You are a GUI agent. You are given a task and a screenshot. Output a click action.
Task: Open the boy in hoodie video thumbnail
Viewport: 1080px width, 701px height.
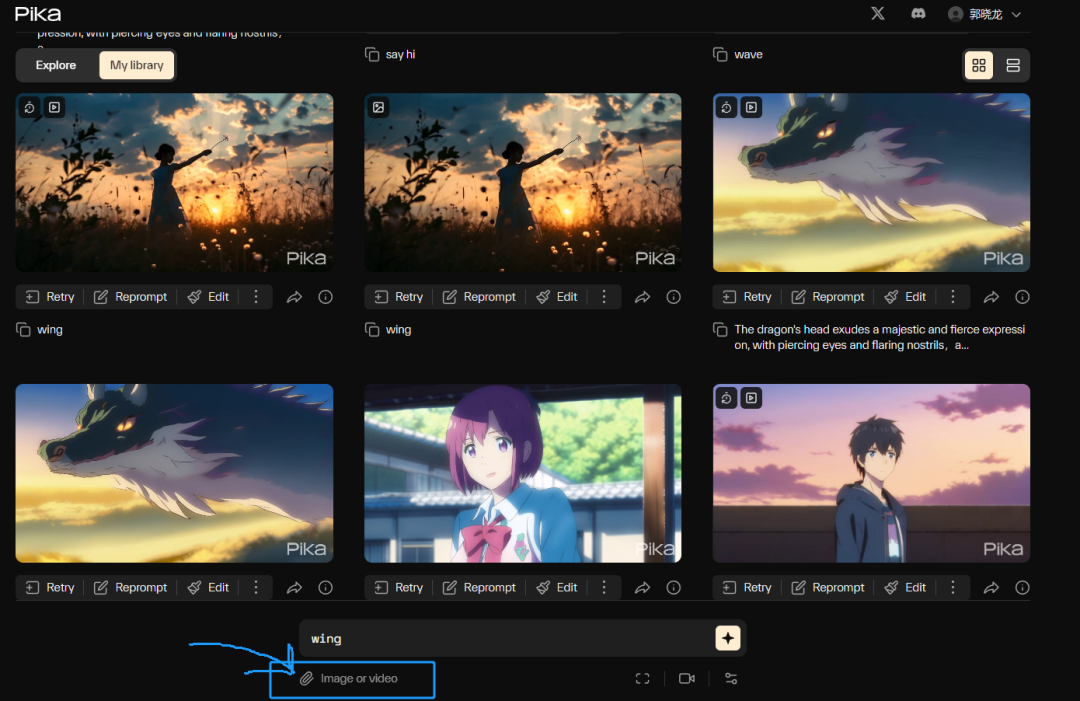(871, 473)
